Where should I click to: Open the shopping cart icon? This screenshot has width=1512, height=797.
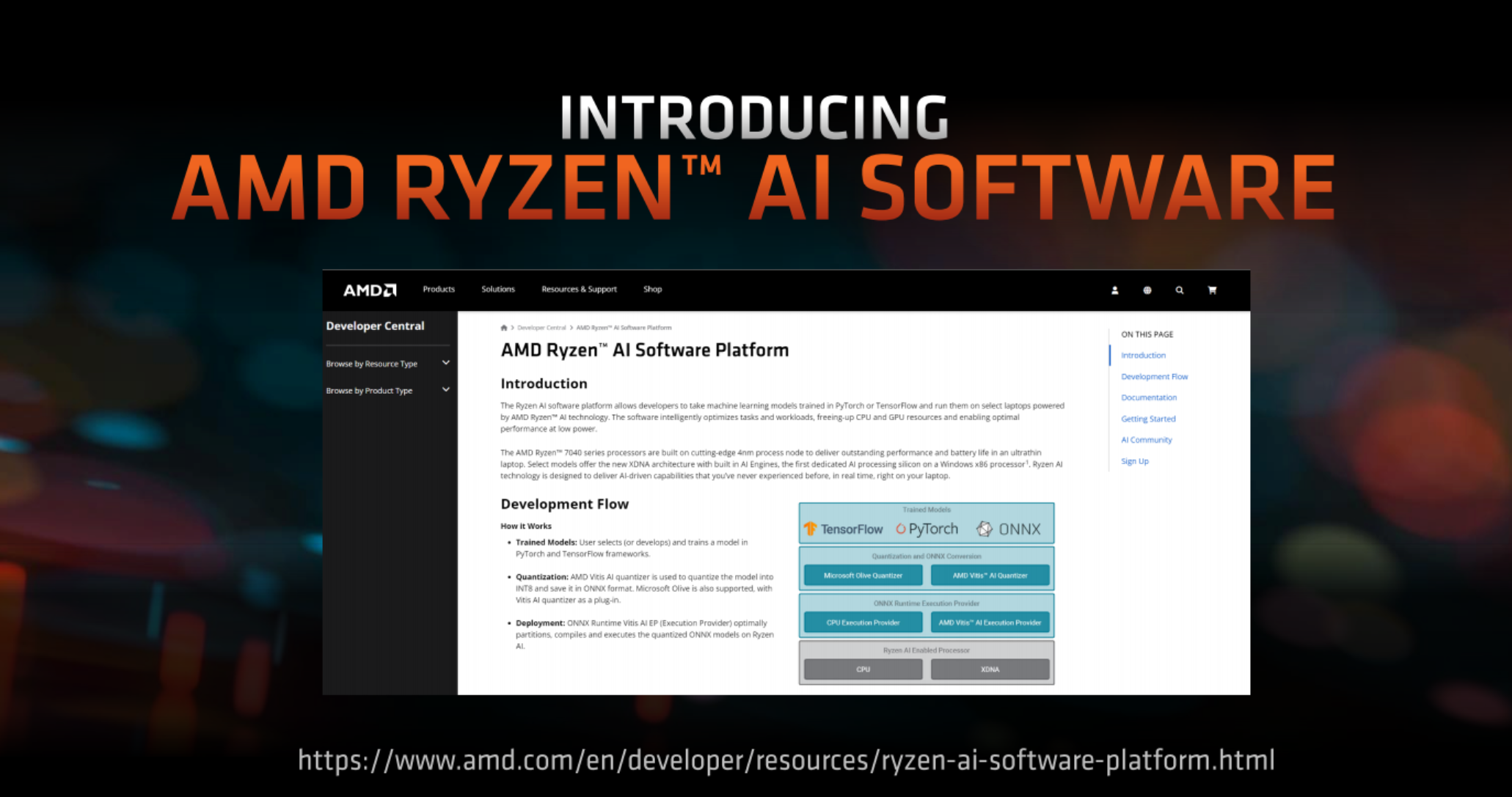[1212, 290]
